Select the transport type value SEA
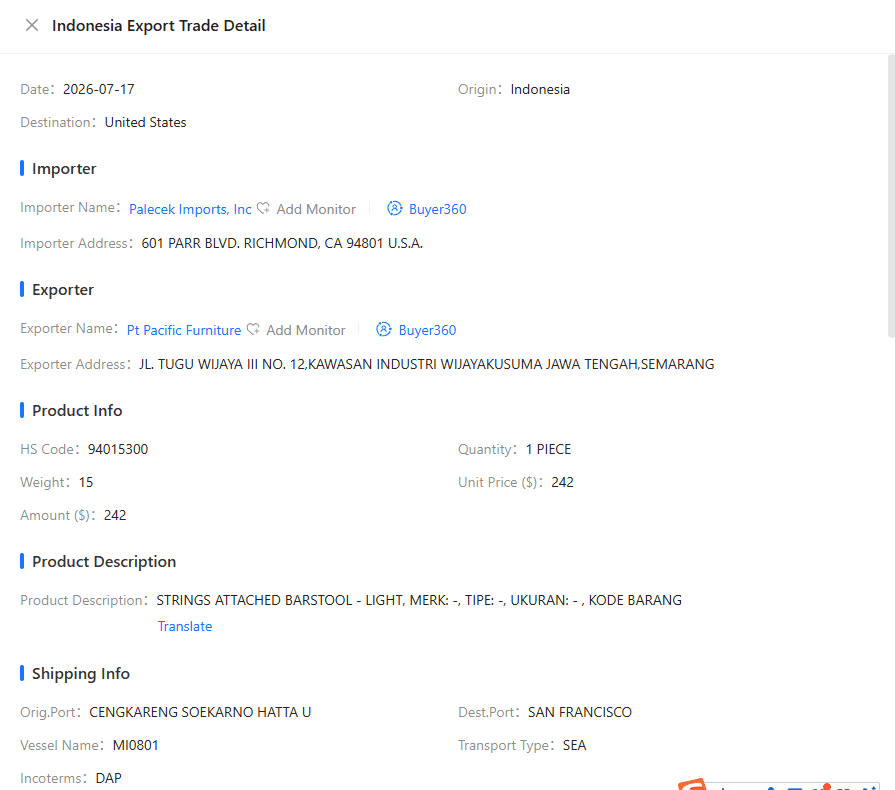 pos(574,745)
